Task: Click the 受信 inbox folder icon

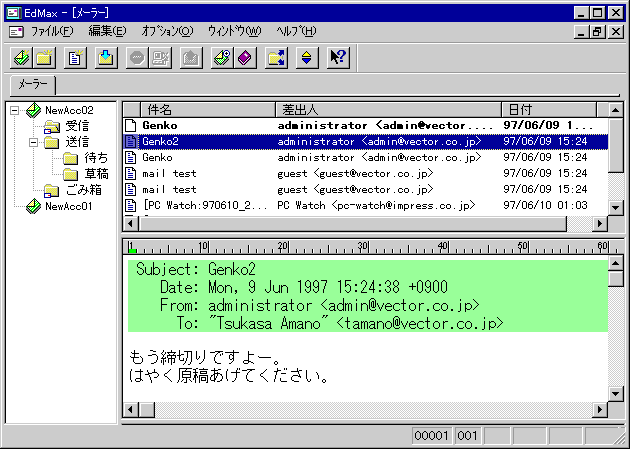Action: (x=52, y=126)
